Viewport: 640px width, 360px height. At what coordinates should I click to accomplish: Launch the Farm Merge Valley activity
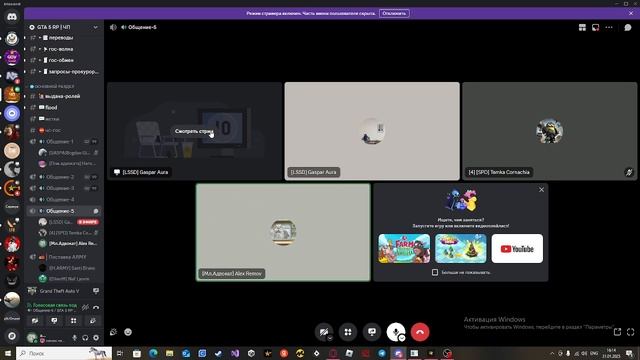(x=404, y=249)
